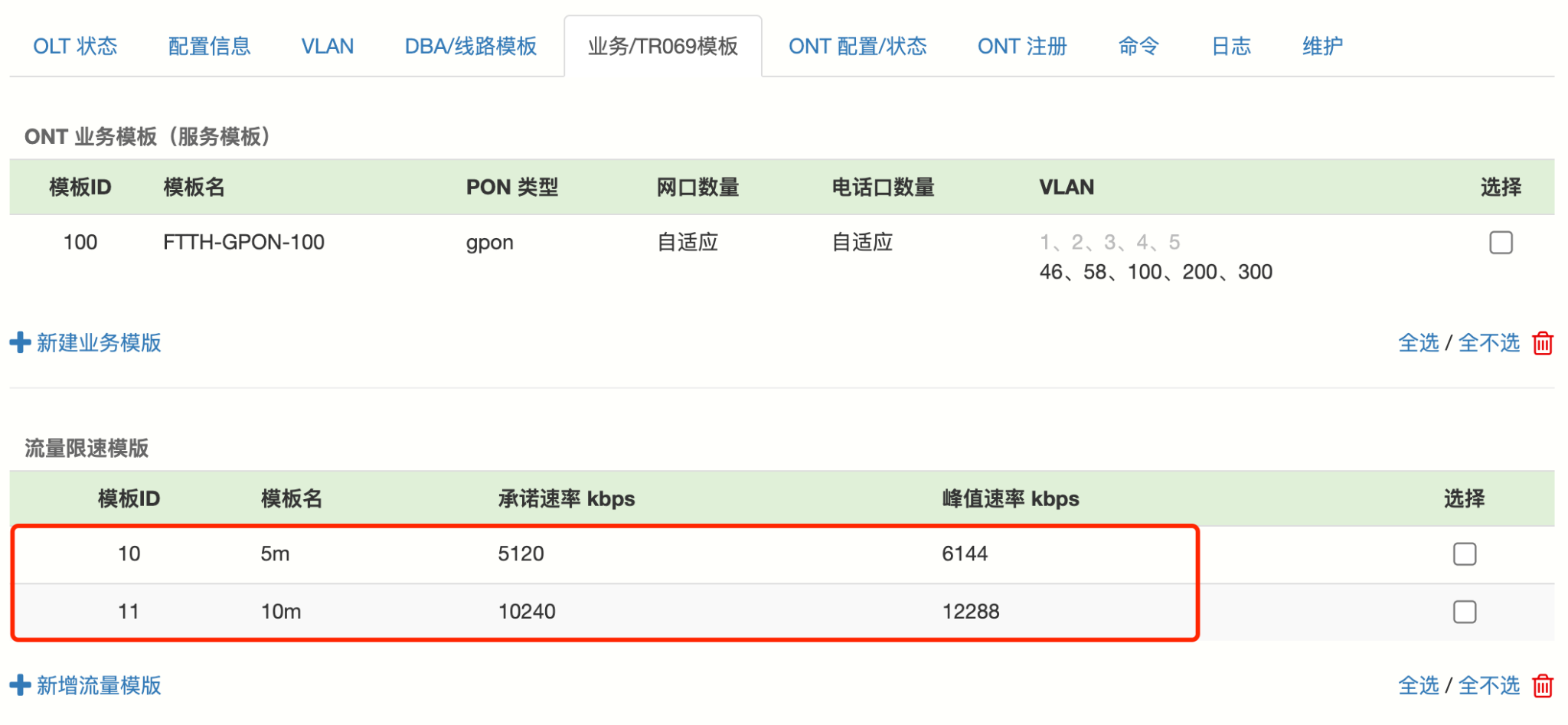Click 全选 link in ONT service template section
This screenshot has height=725, width=1568.
click(x=1418, y=343)
